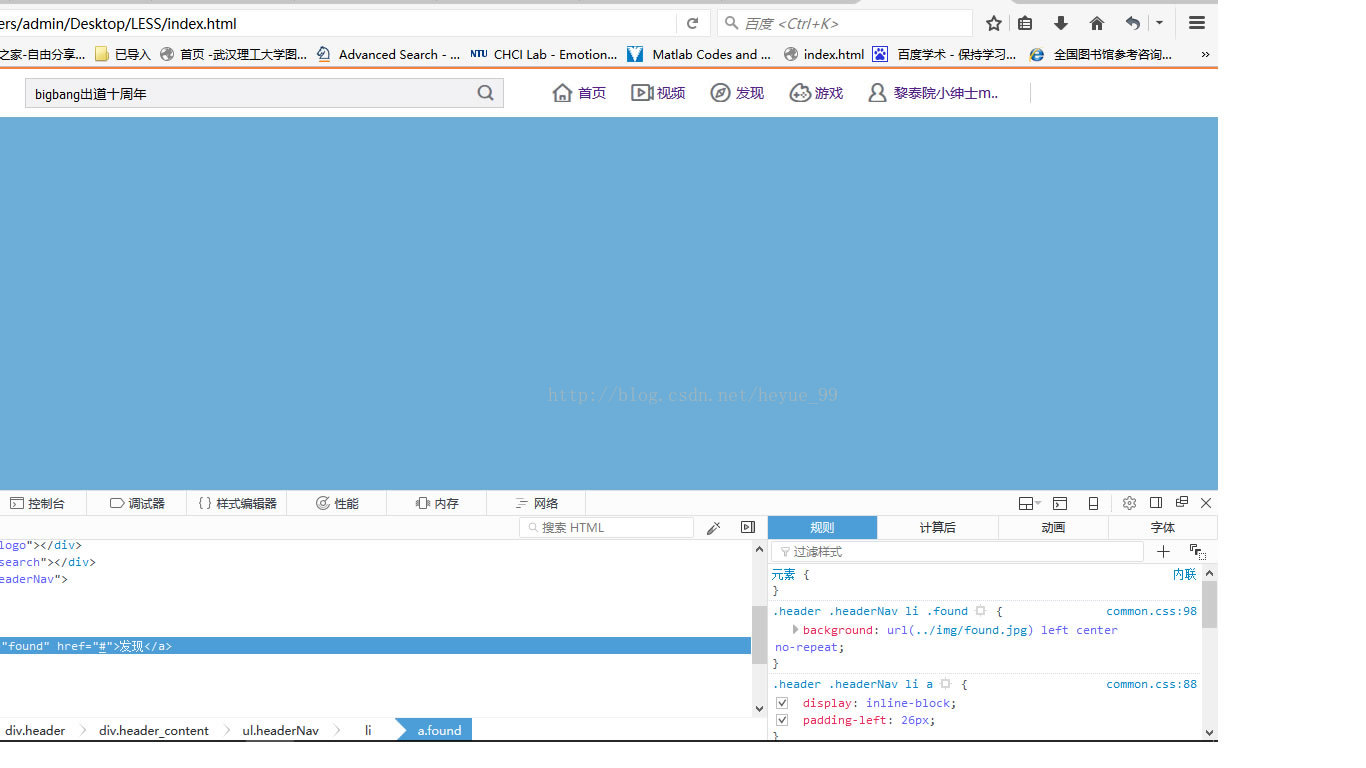The image size is (1366, 768).
Task: Select the li breadcrumb item
Action: pyautogui.click(x=368, y=730)
